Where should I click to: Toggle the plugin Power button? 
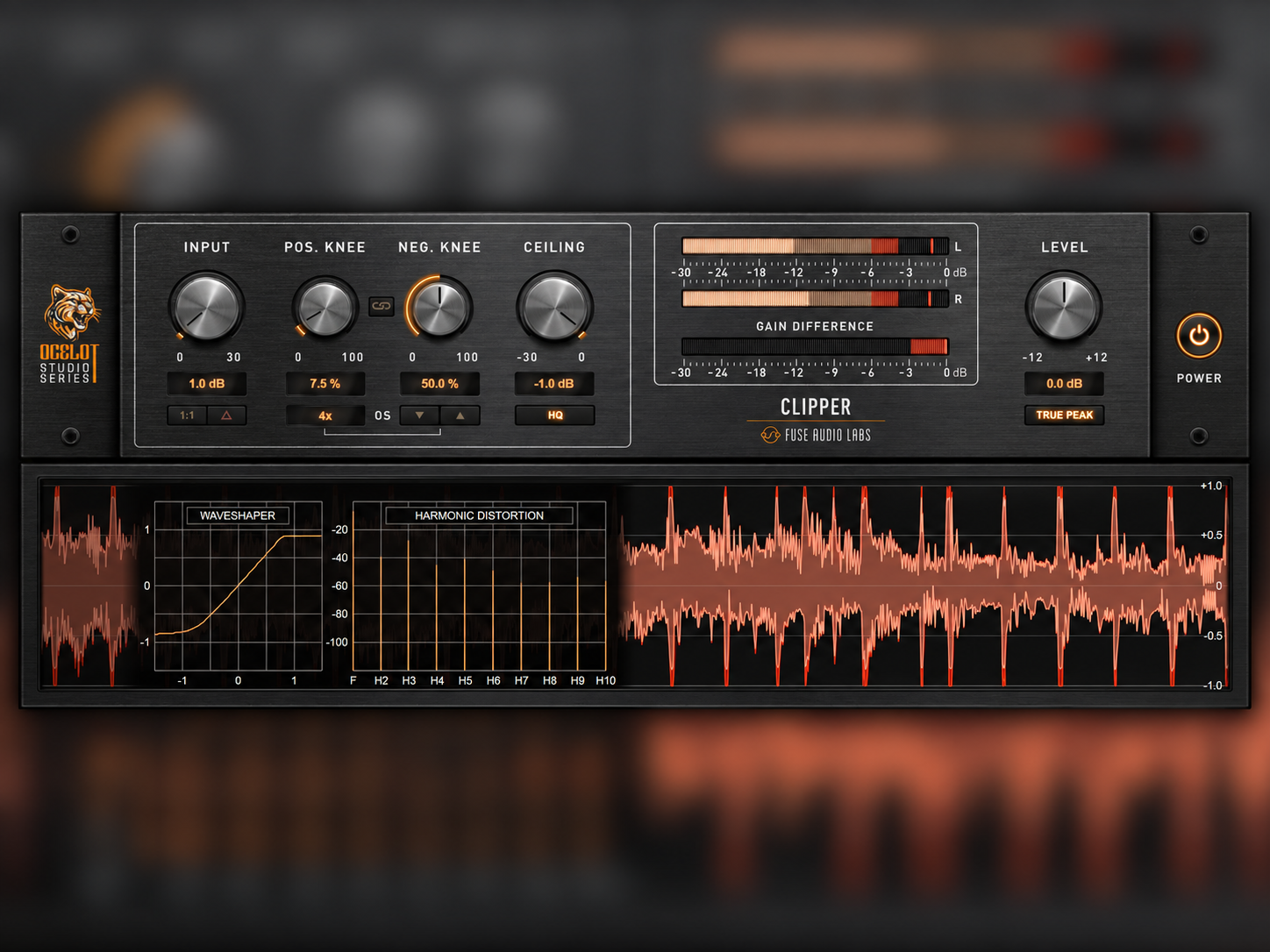point(1199,336)
